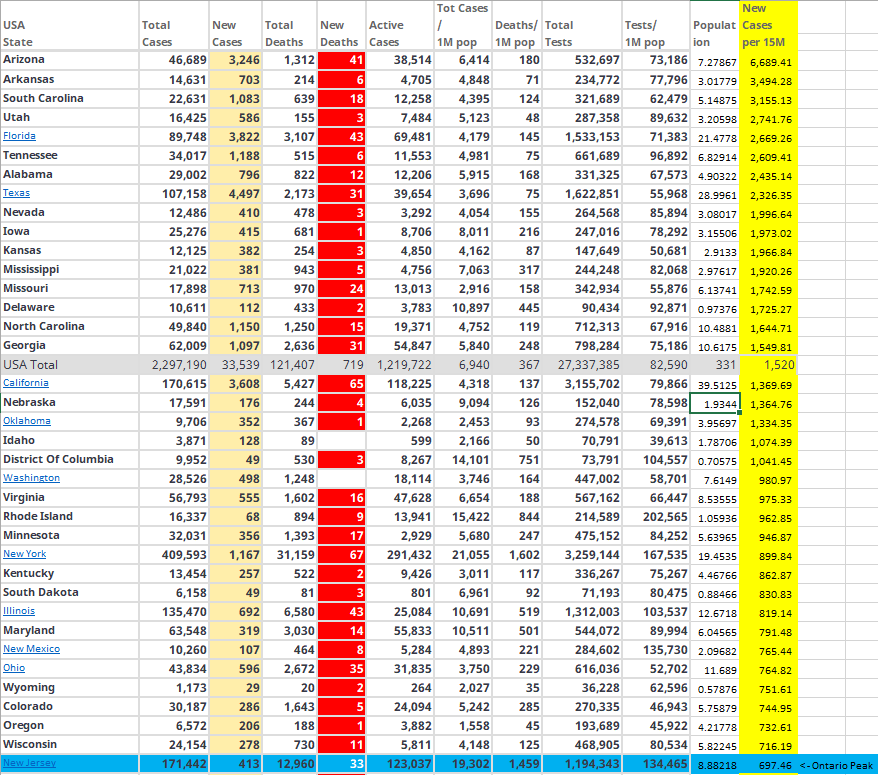Select Texas new cases 4,497
The image size is (878, 775).
coord(235,194)
